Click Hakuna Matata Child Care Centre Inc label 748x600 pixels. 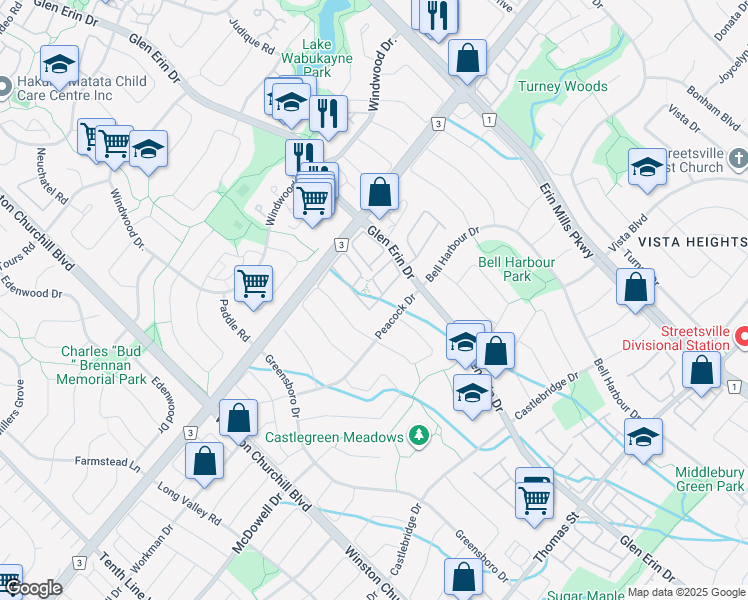point(81,88)
